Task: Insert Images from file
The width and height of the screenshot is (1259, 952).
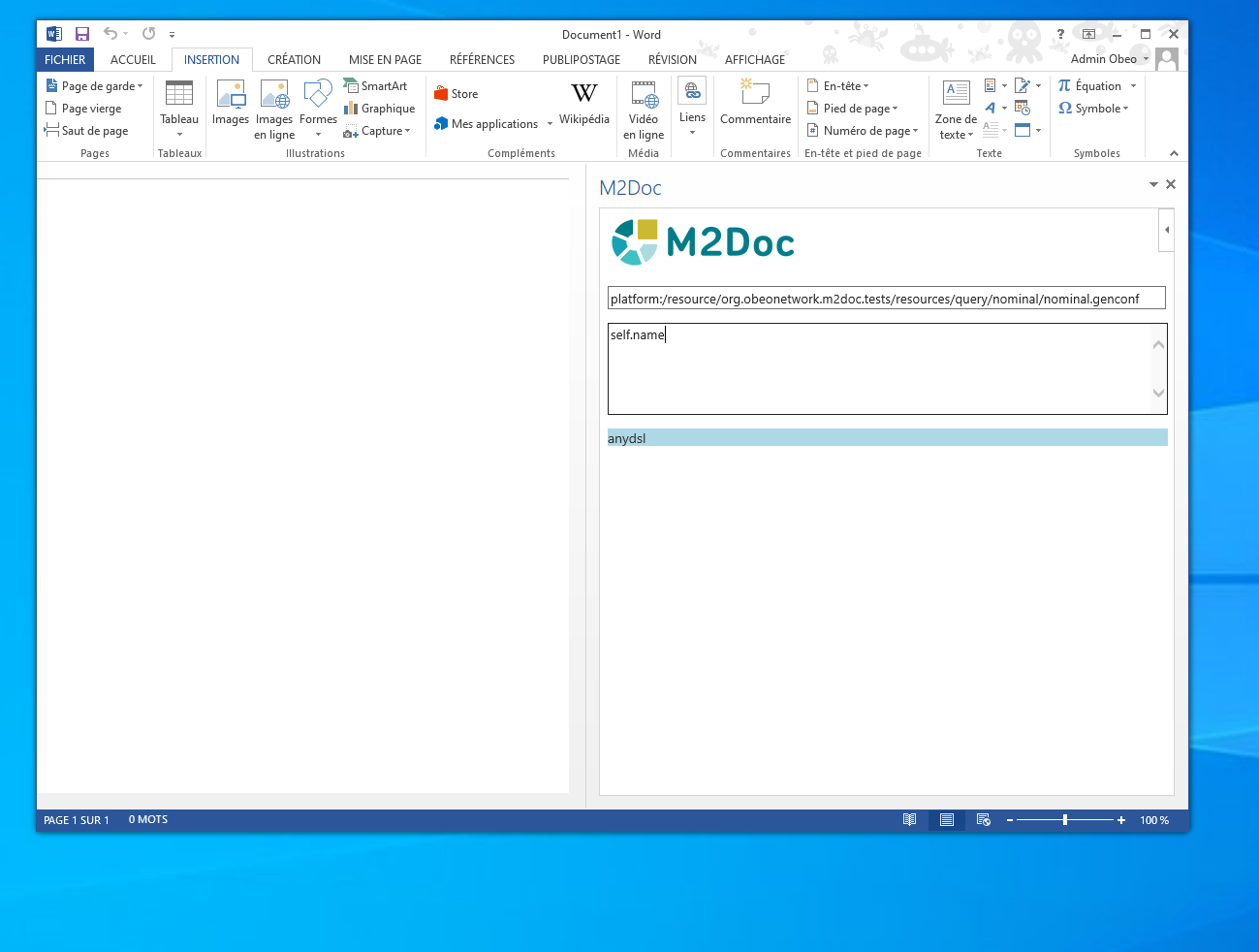Action: tap(231, 104)
